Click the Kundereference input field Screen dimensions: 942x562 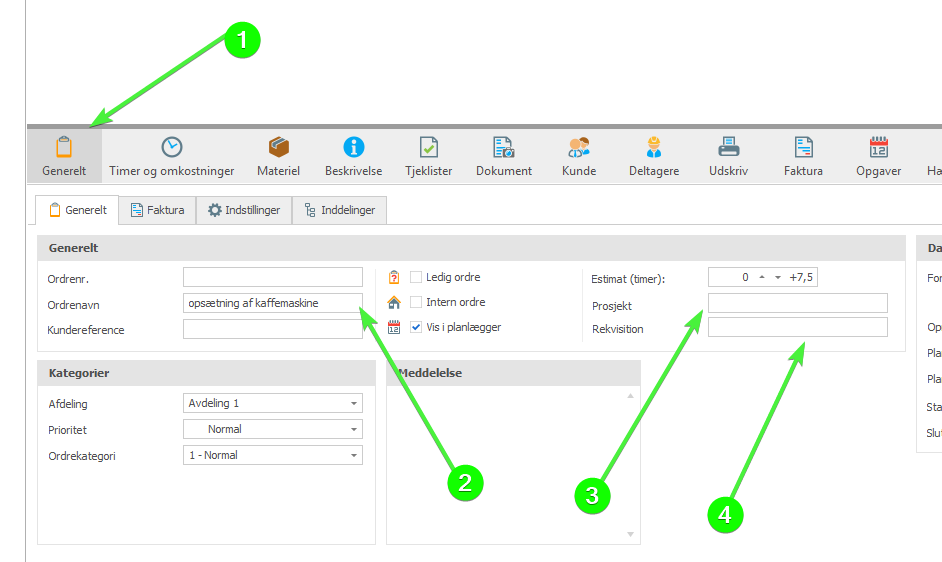pos(273,329)
